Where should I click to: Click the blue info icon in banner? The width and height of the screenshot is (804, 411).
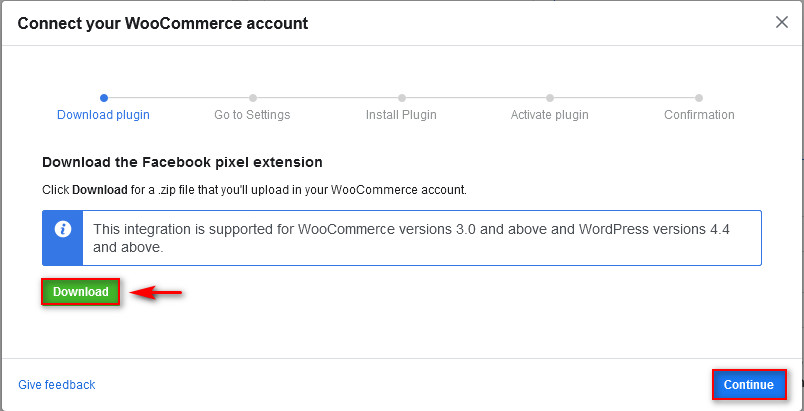point(63,229)
